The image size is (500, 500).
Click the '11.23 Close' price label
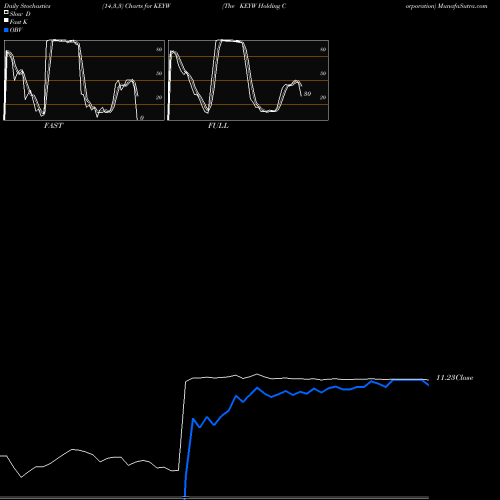[x=455, y=378]
